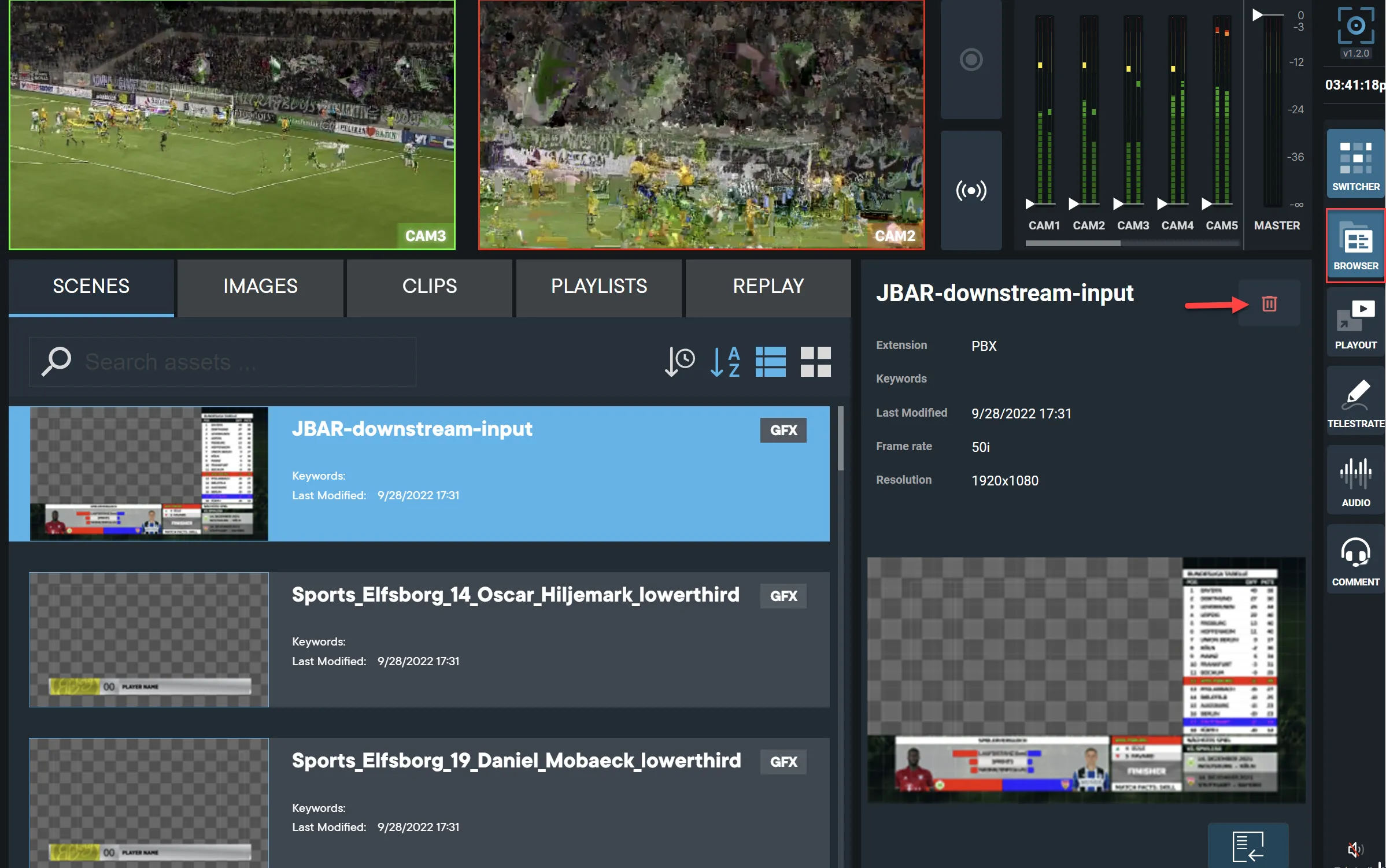Click the GFX badge on JBAR-downstream-input
The width and height of the screenshot is (1386, 868).
click(x=783, y=430)
